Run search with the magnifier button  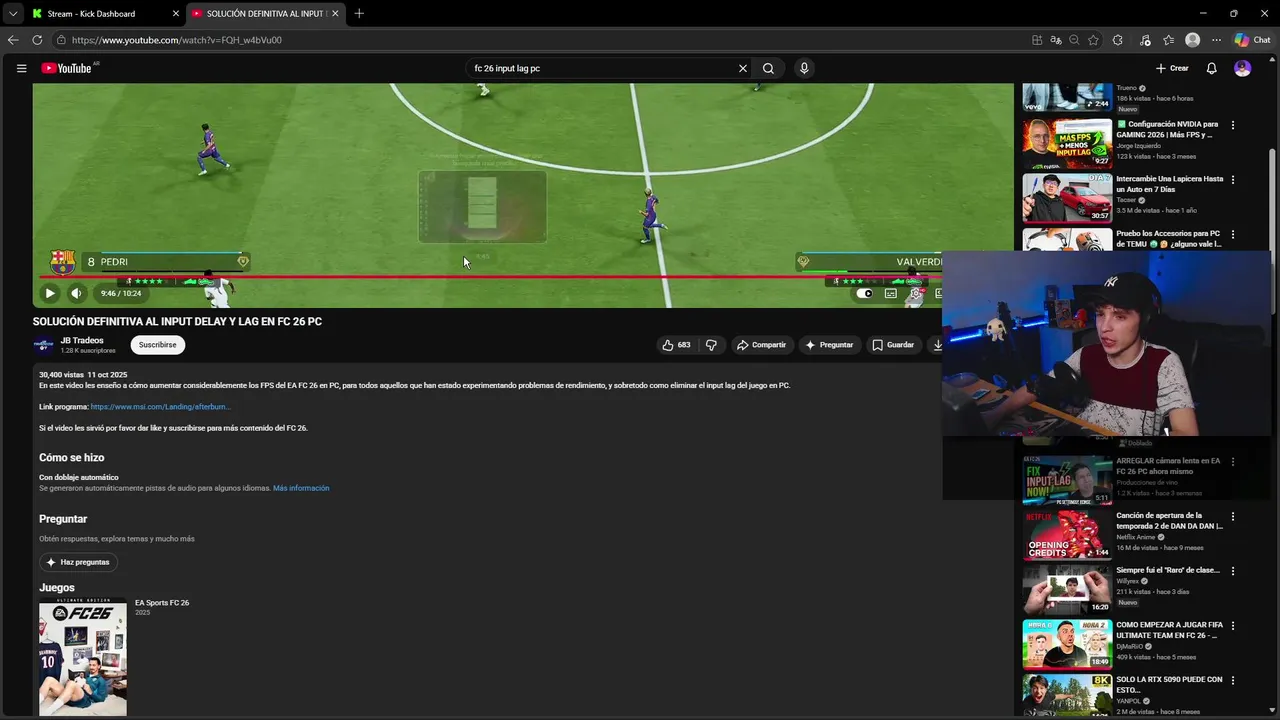pos(768,68)
